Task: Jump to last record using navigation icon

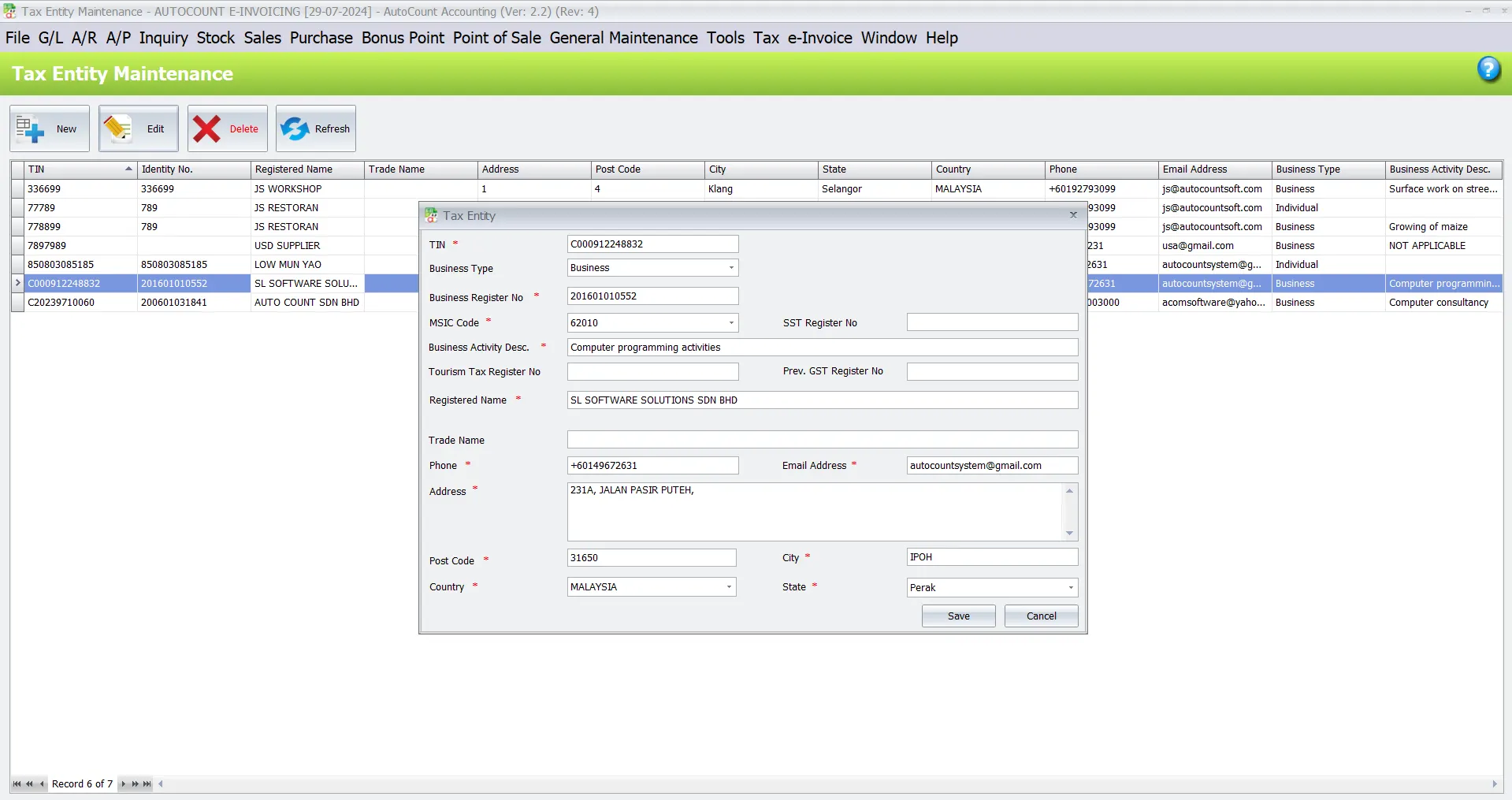Action: coord(146,783)
